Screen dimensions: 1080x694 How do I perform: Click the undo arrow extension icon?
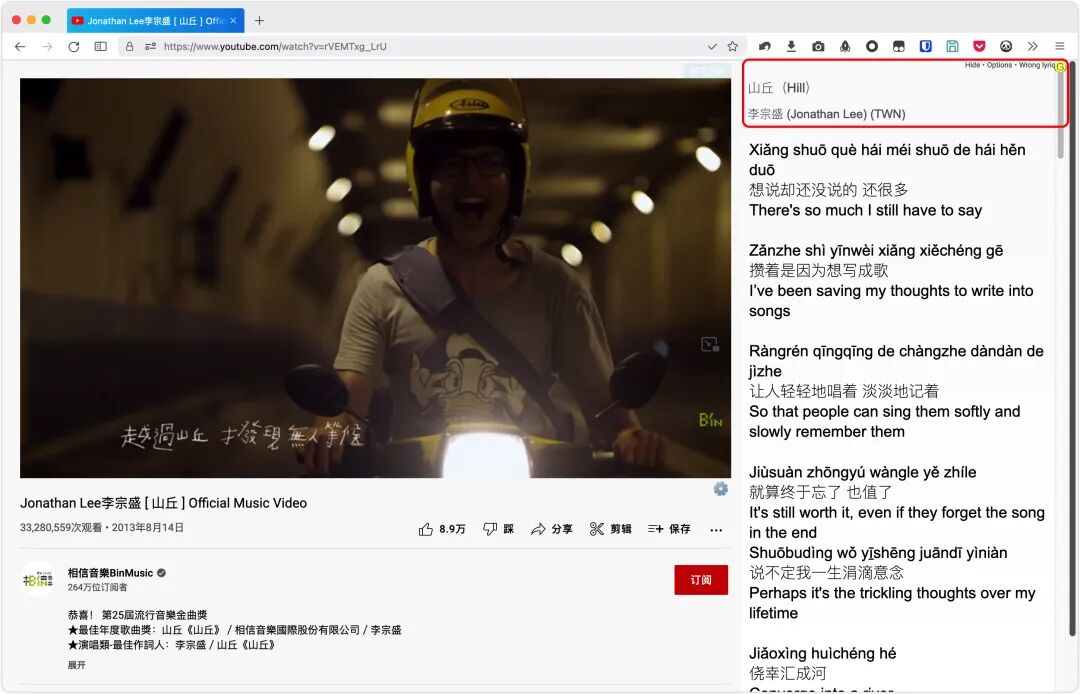click(x=765, y=46)
